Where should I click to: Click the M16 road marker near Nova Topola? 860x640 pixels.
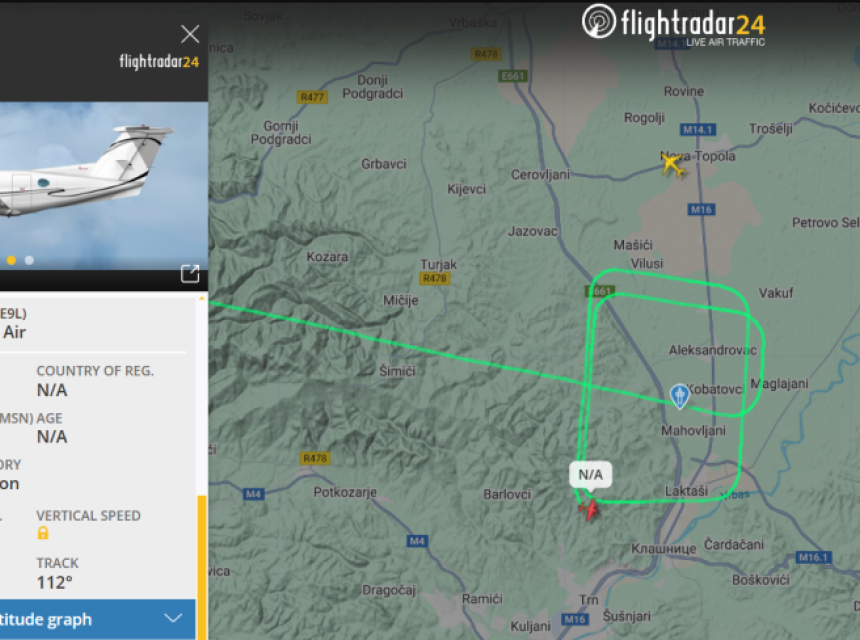(x=701, y=209)
